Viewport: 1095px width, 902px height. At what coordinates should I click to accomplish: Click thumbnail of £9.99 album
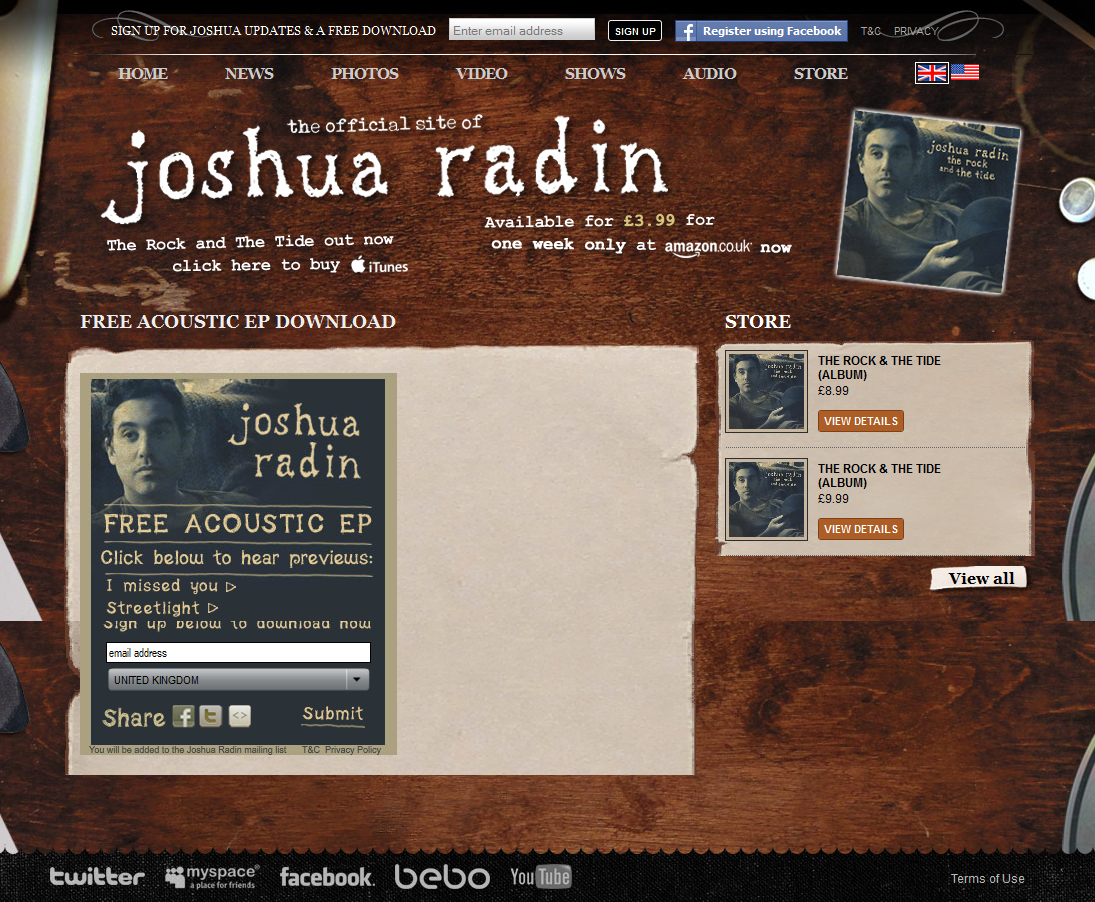767,499
